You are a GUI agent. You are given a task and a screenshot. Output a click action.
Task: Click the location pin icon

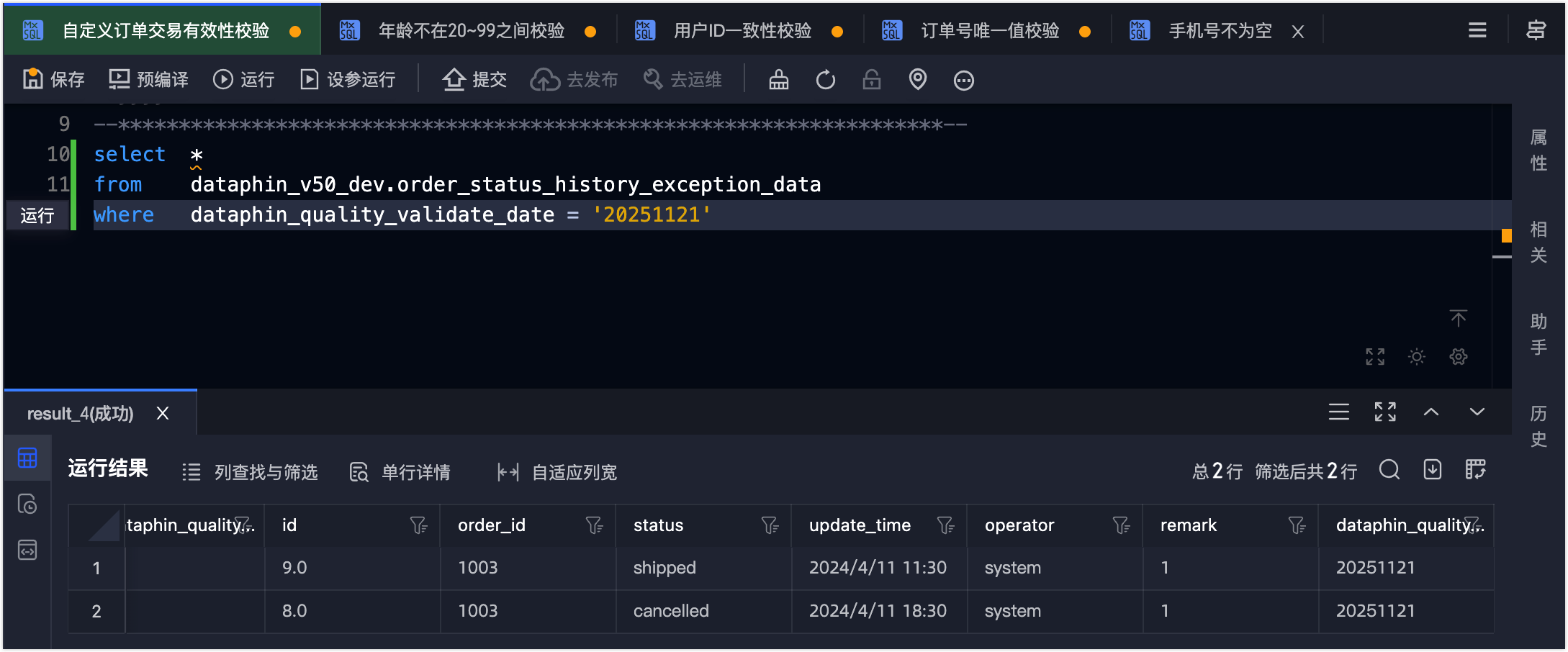click(918, 79)
